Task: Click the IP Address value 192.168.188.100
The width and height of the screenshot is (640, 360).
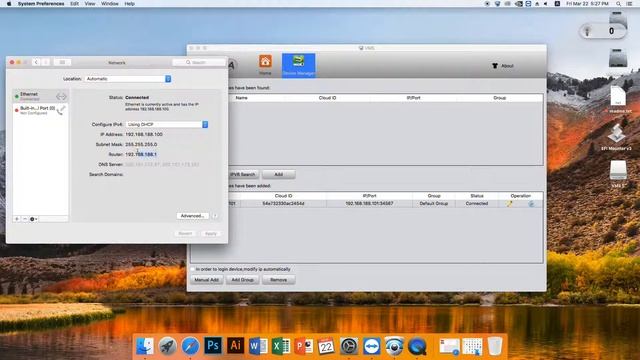Action: pyautogui.click(x=144, y=134)
